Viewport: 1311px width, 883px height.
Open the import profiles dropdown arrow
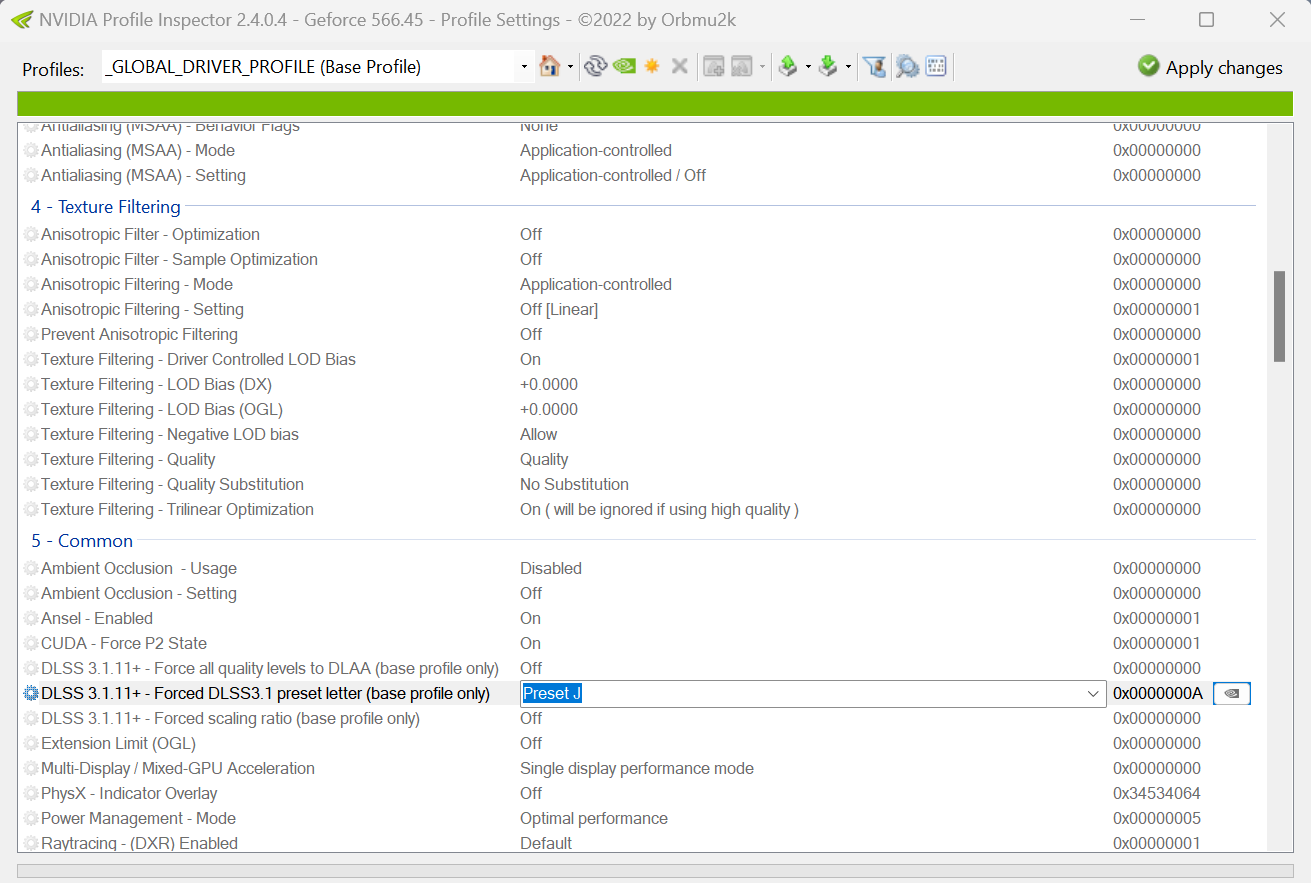[848, 67]
